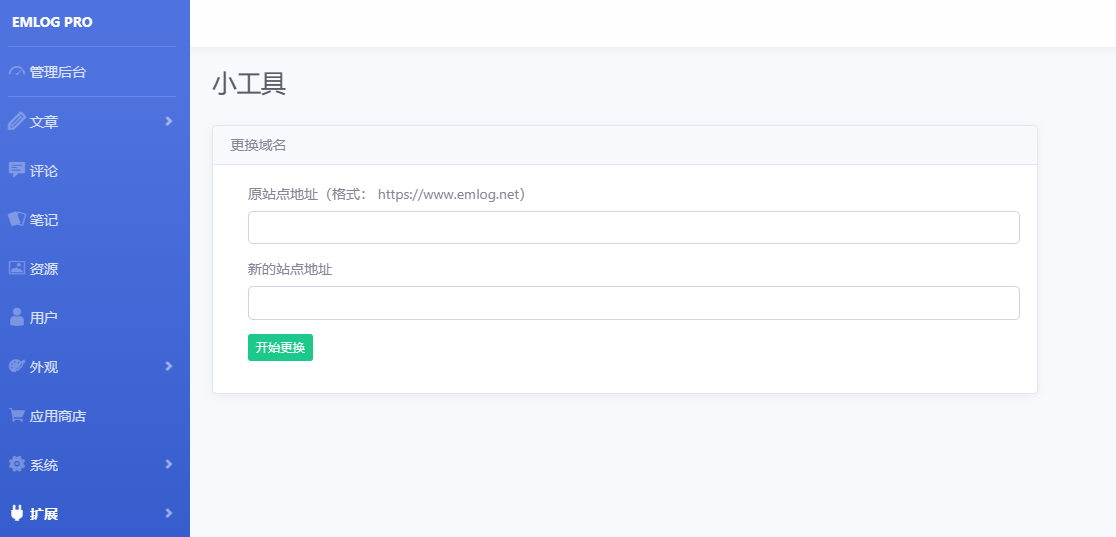Image resolution: width=1116 pixels, height=537 pixels.
Task: Click the plug icon for 扩展
Action: pyautogui.click(x=16, y=513)
